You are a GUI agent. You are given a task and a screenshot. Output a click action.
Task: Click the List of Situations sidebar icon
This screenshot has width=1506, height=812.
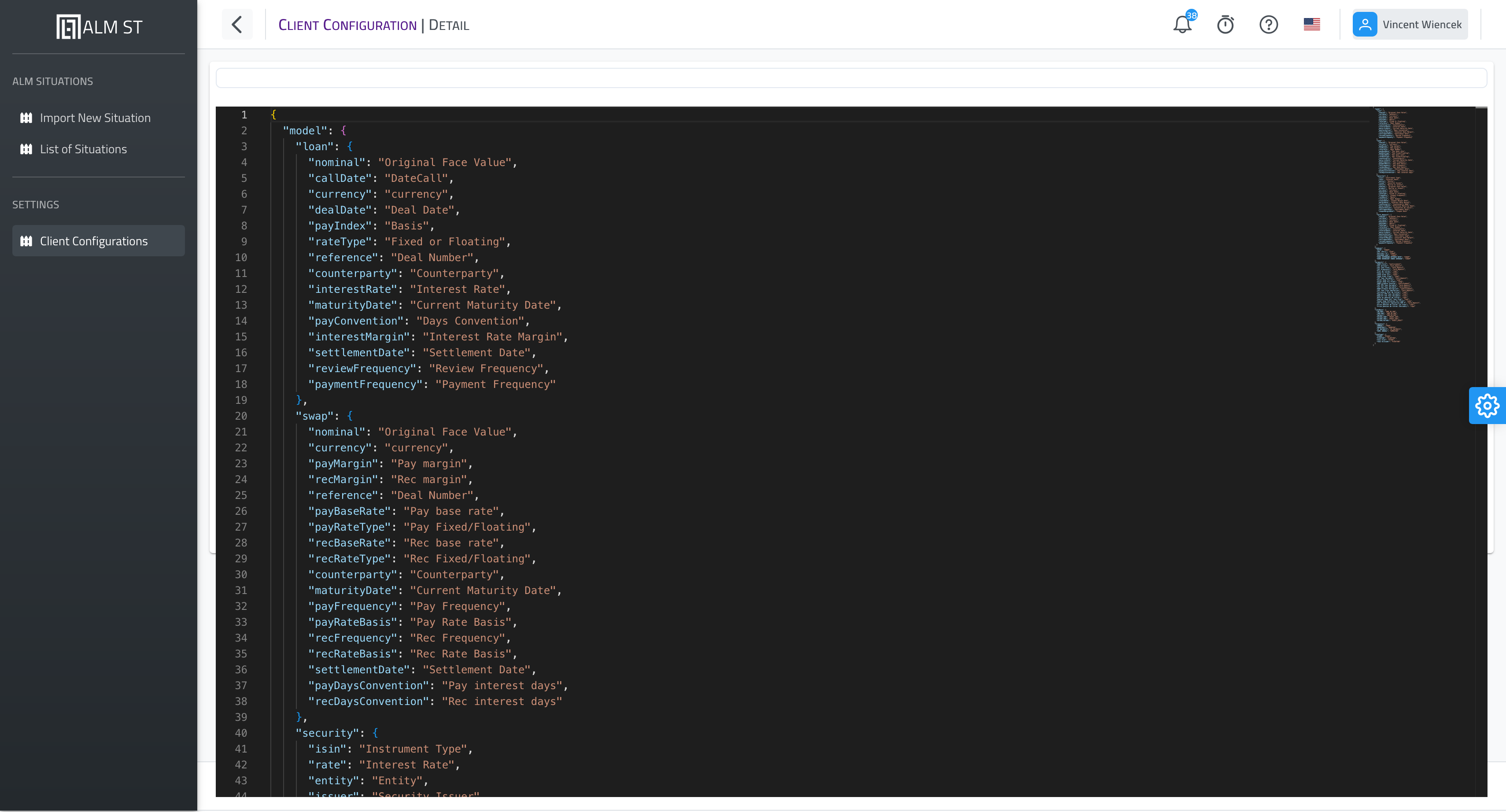point(26,149)
